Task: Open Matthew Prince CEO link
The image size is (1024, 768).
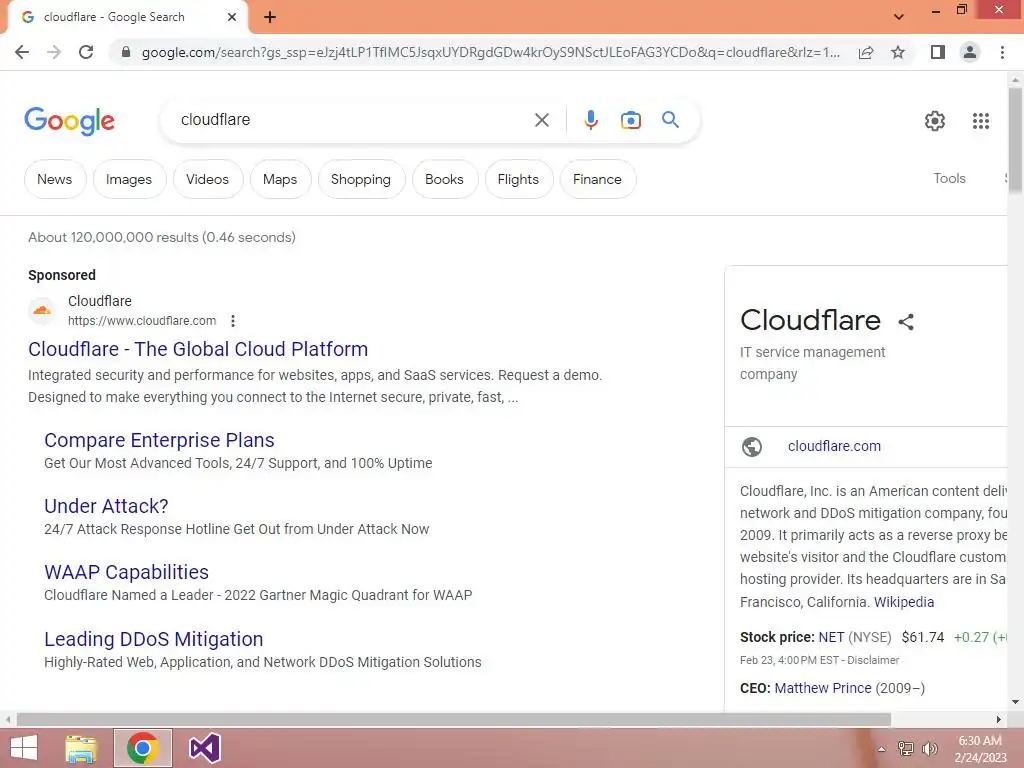Action: pos(823,688)
